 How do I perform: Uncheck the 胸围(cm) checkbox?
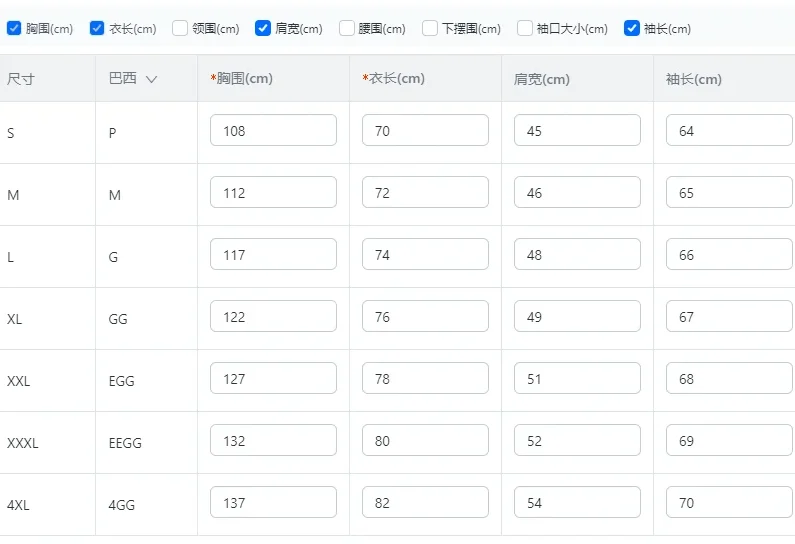coord(14,28)
